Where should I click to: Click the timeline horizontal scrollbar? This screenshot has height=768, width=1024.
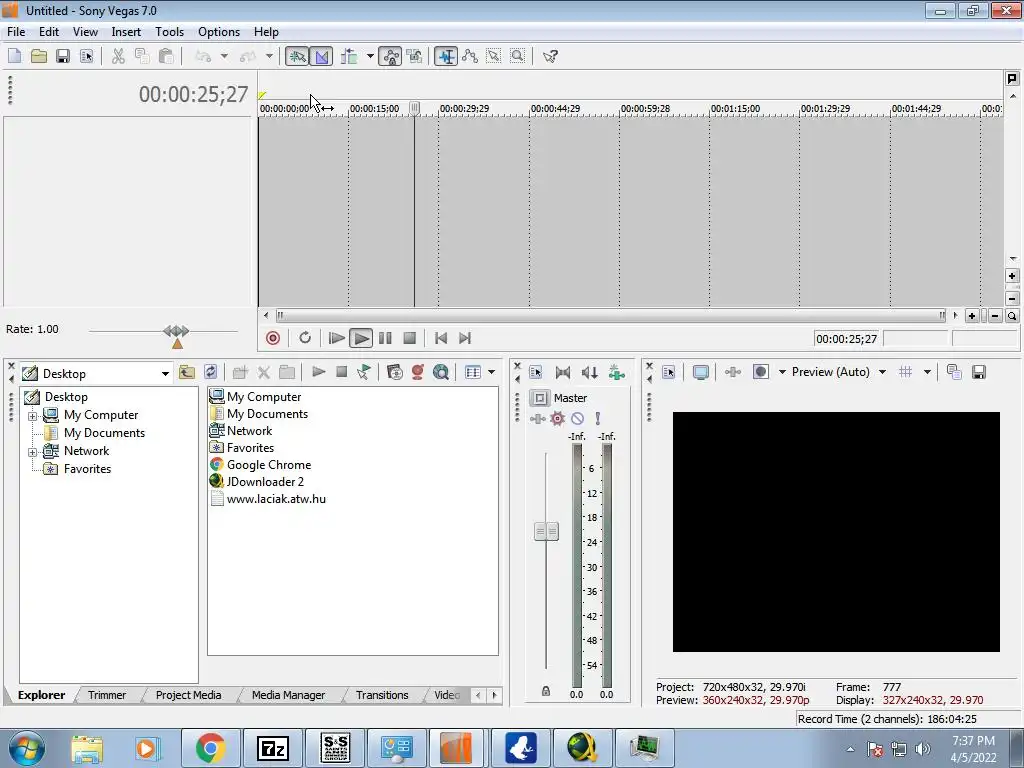tap(611, 315)
